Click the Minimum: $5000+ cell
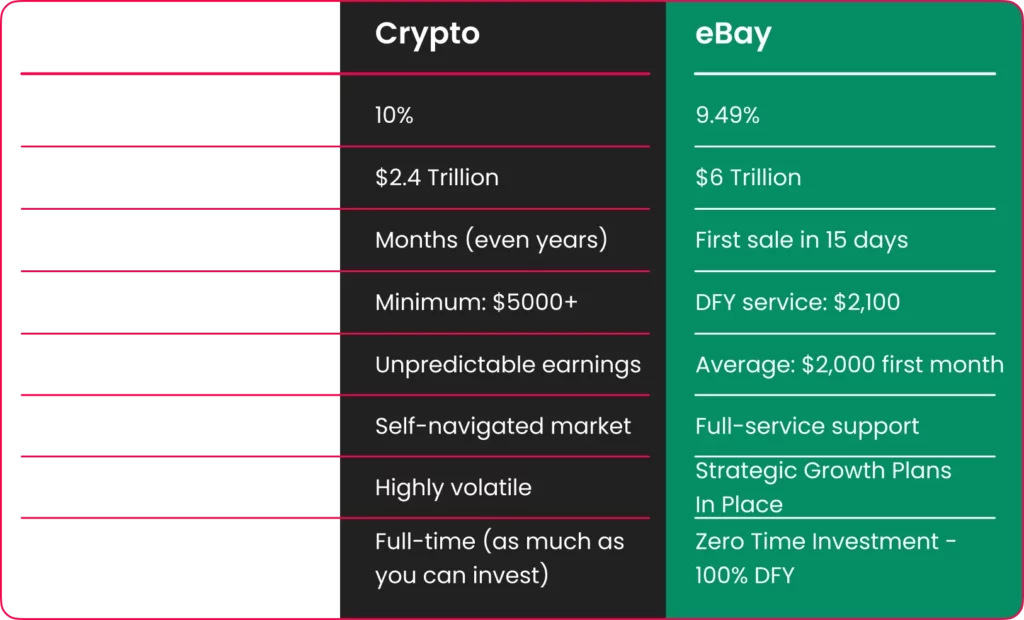The height and width of the screenshot is (620, 1024). pyautogui.click(x=476, y=302)
